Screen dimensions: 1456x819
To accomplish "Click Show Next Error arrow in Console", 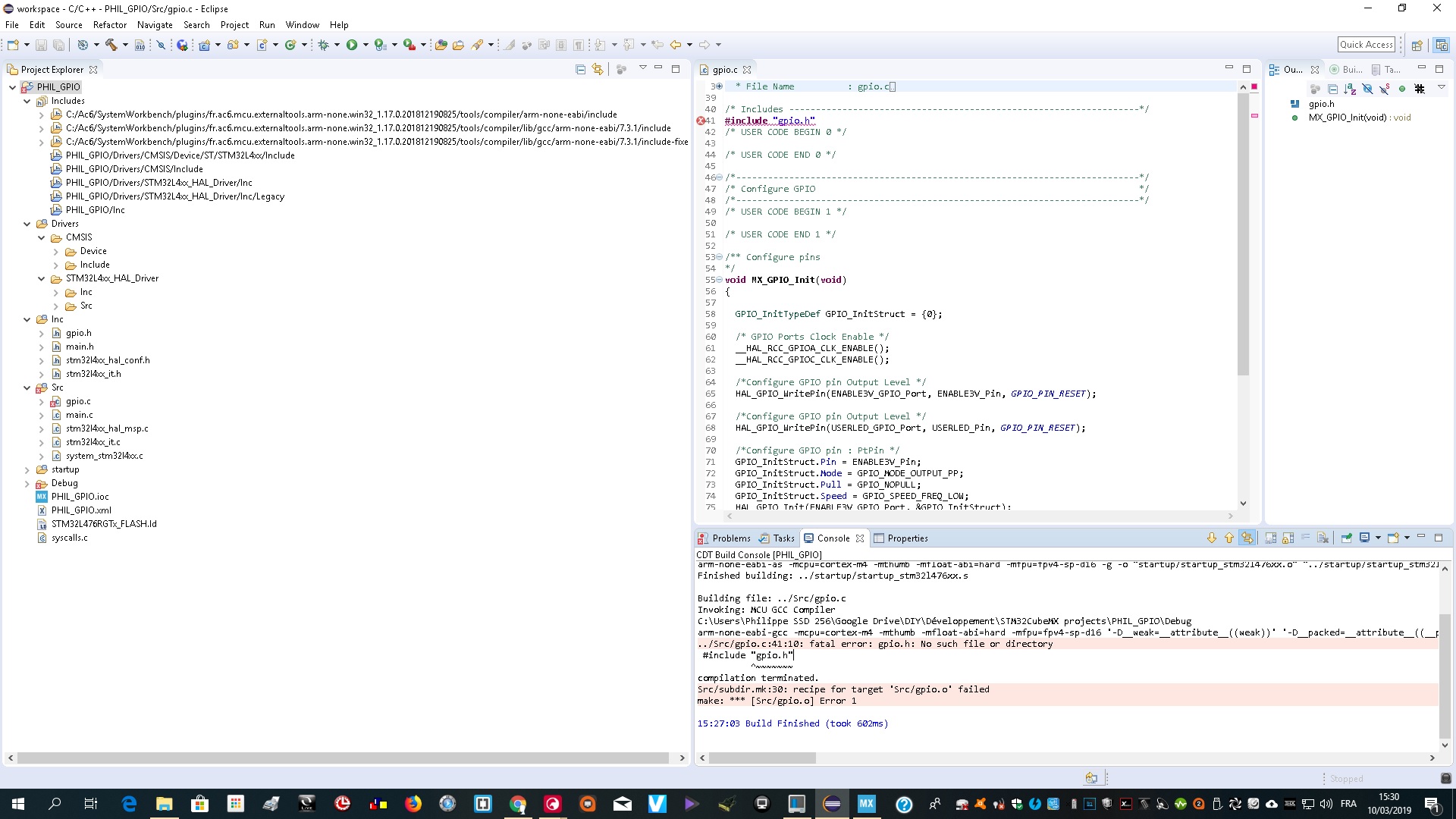I will [1211, 538].
